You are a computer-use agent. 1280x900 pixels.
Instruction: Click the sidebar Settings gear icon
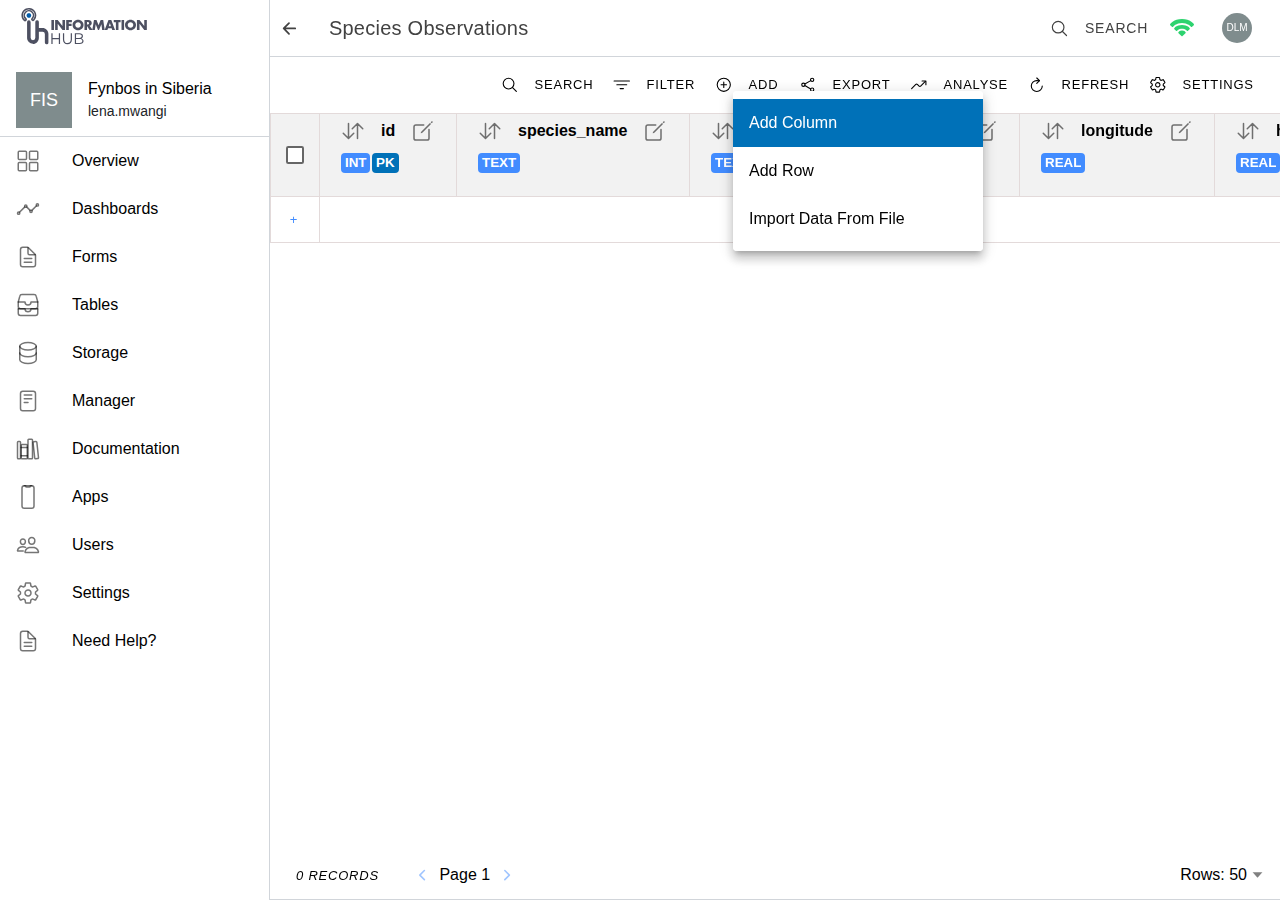click(28, 593)
